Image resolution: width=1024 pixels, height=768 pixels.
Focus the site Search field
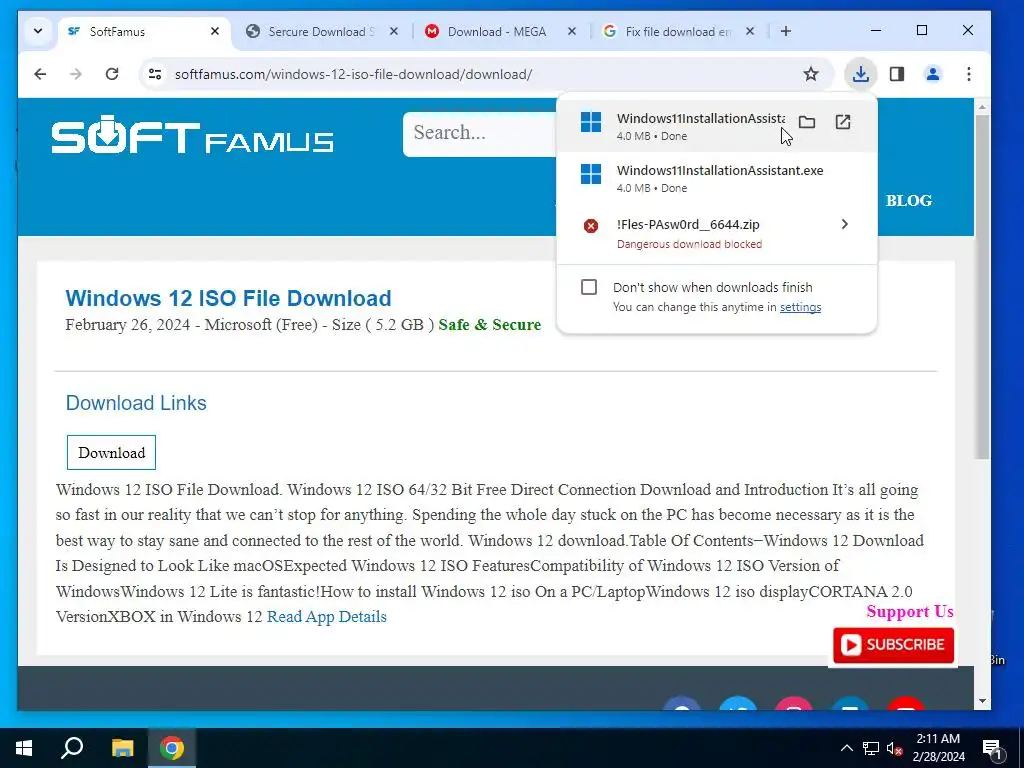480,133
